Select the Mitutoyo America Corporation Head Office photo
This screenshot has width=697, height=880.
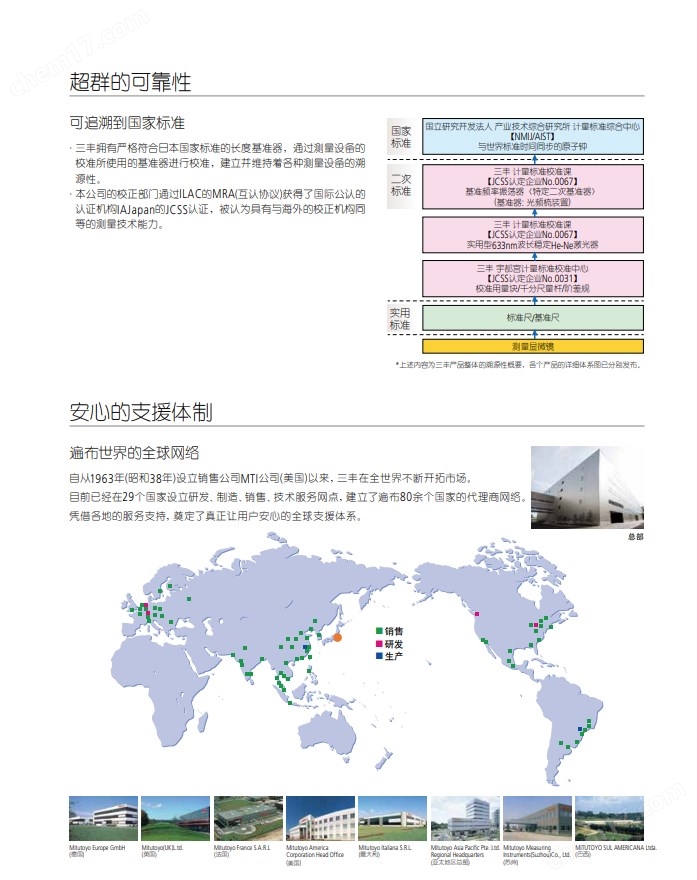tap(320, 818)
